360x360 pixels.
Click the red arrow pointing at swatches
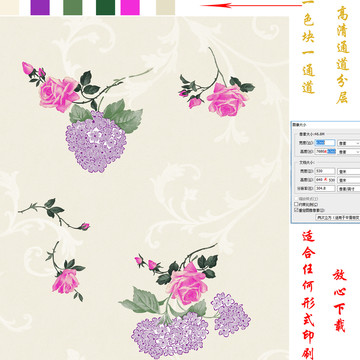pos(251,5)
